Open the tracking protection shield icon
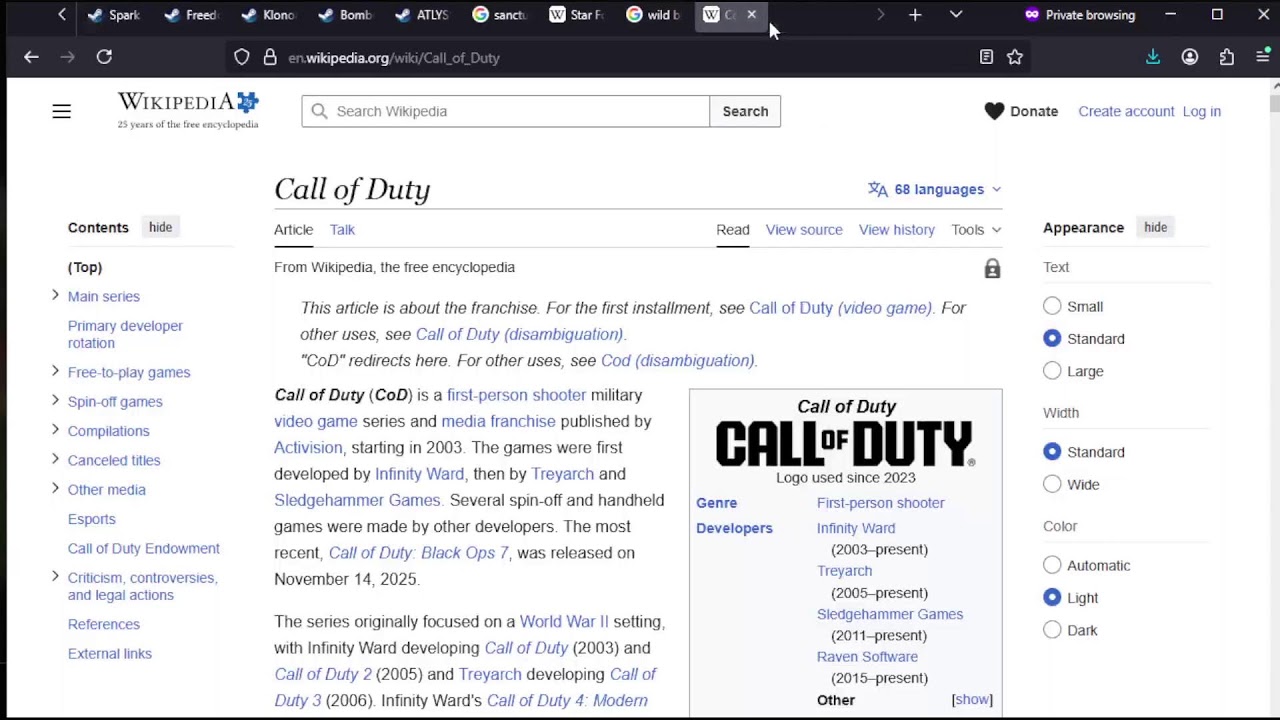This screenshot has height=720, width=1280. pyautogui.click(x=242, y=57)
